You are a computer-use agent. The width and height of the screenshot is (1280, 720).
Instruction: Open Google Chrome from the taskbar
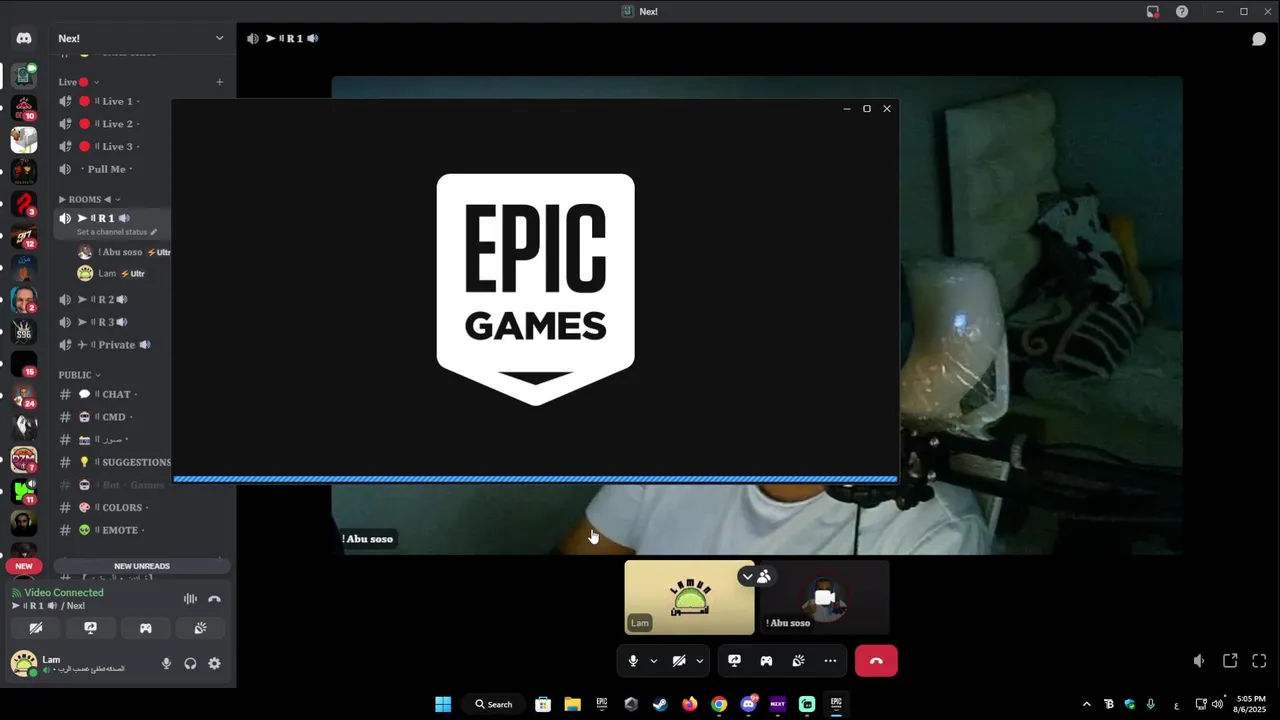pyautogui.click(x=719, y=704)
